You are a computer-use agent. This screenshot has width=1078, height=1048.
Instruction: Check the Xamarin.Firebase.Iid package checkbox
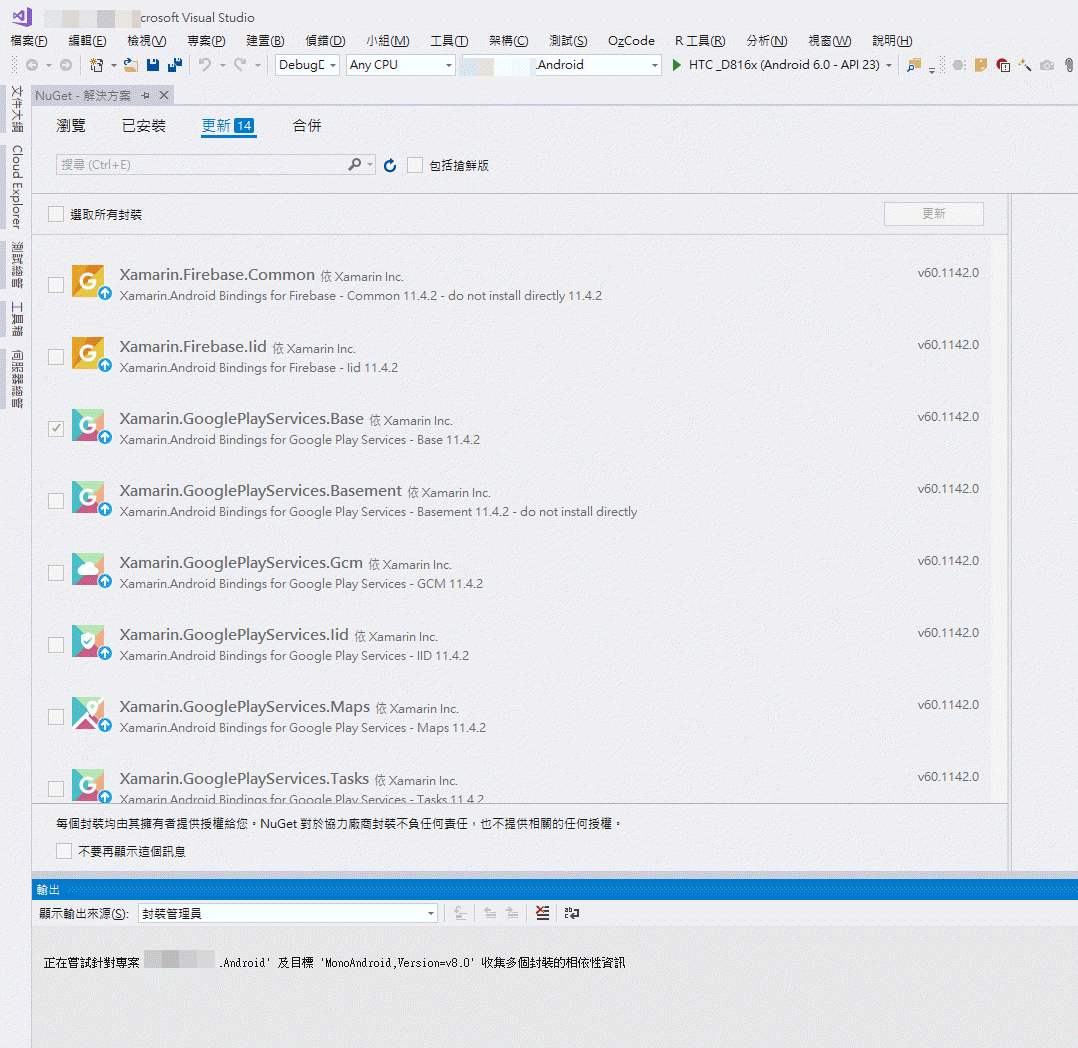56,357
